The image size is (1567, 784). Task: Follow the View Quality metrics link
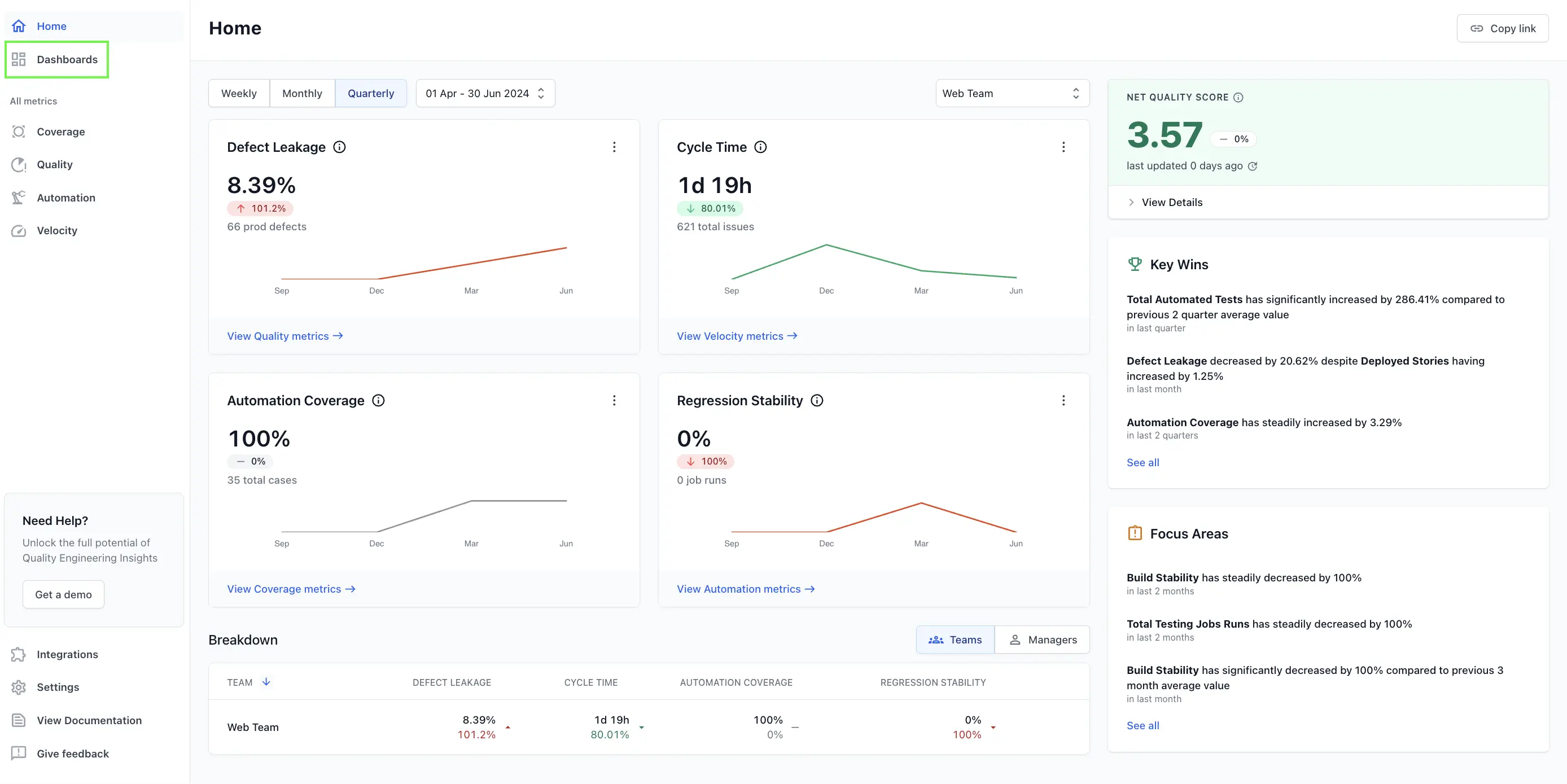(284, 336)
